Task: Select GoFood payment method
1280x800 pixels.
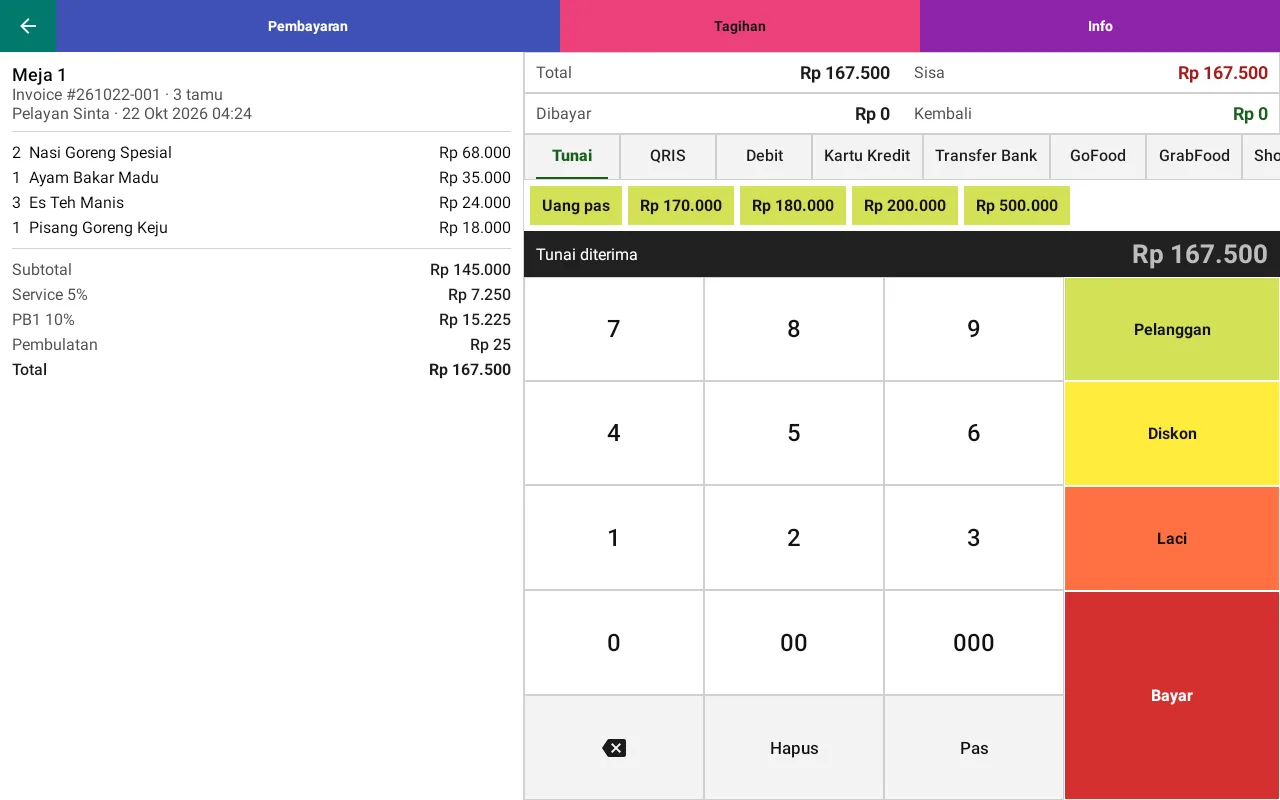Action: pos(1098,156)
